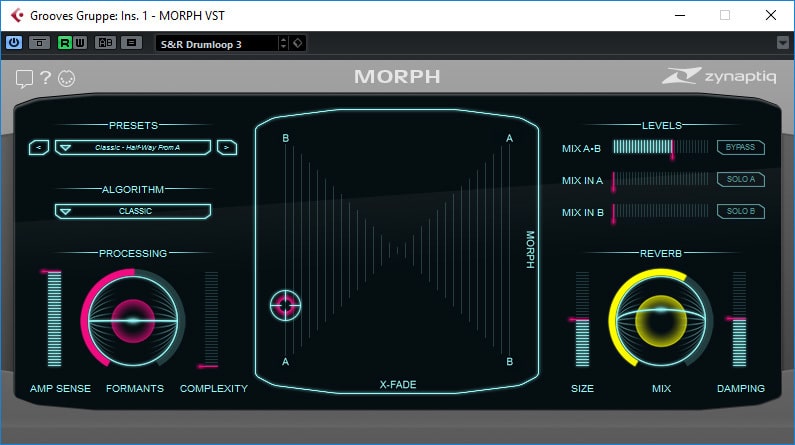795x445 pixels.
Task: Open the plugin functions menu arrow
Action: click(783, 43)
